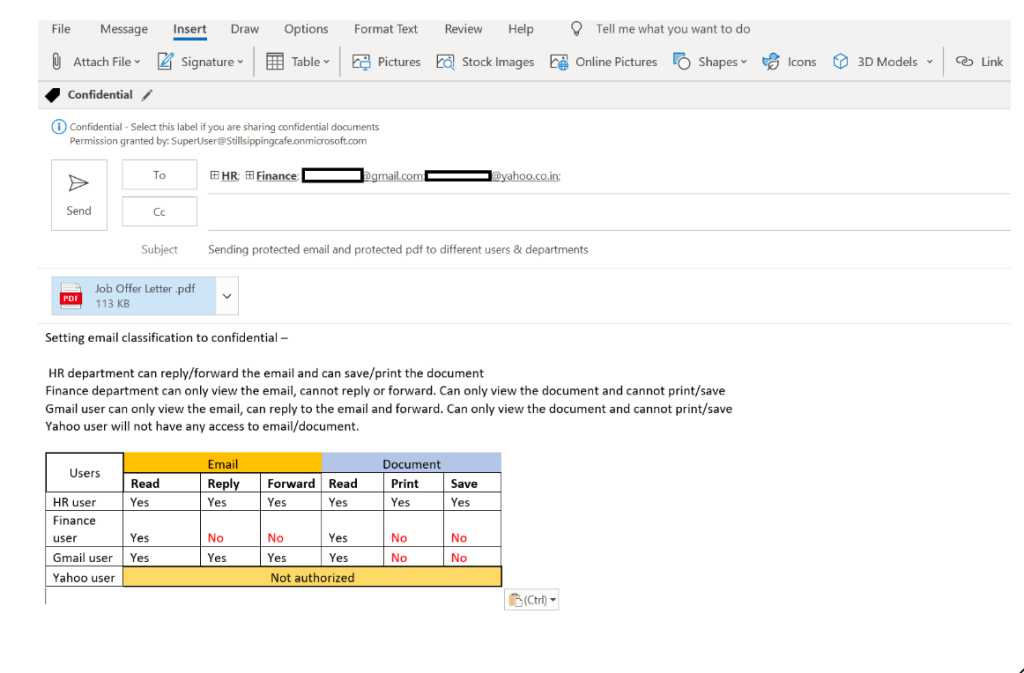Click the yahoo.co.in recipient address
The width and height of the screenshot is (1024, 673).
[492, 176]
